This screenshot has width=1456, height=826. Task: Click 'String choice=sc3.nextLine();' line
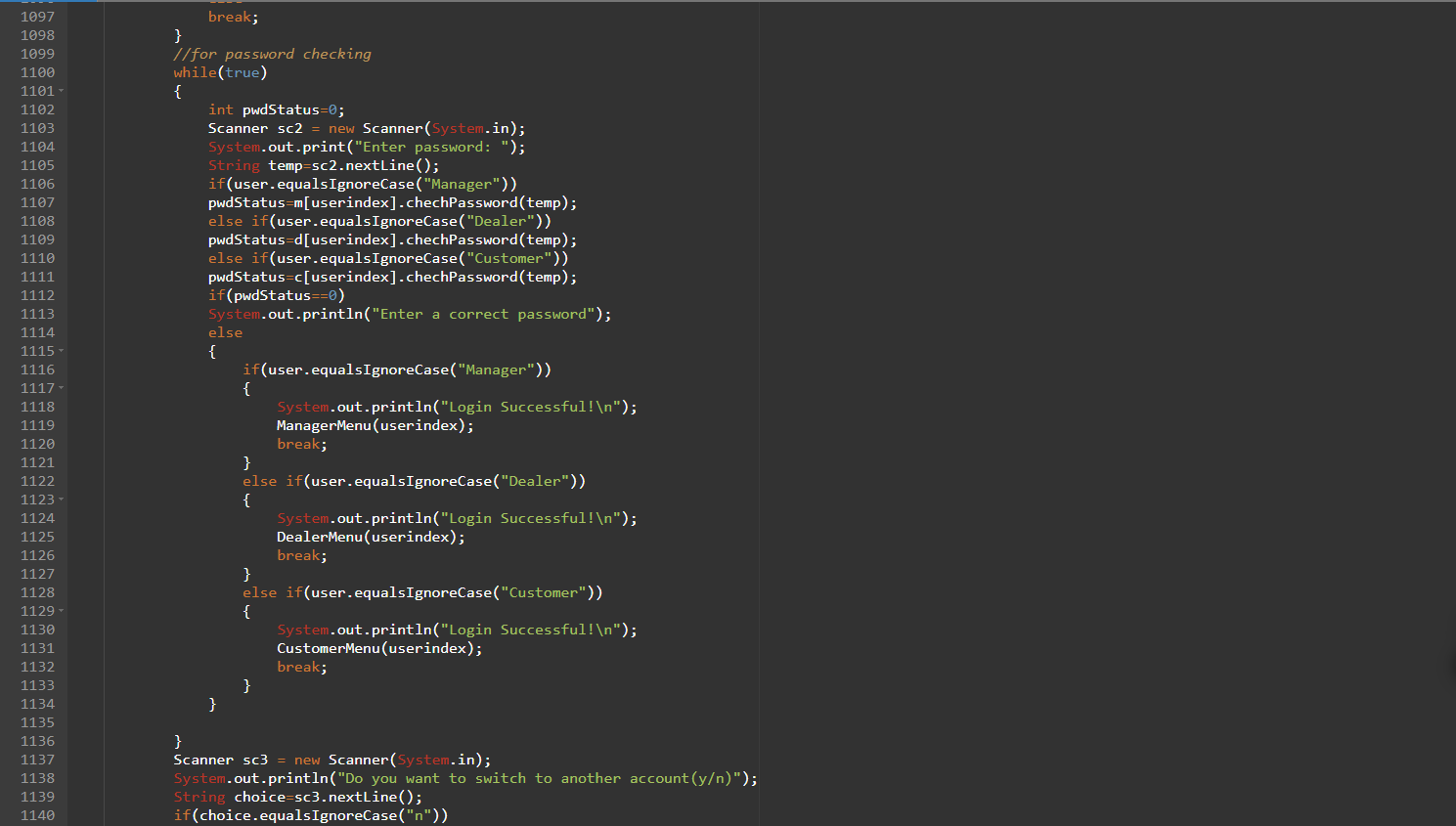[x=298, y=797]
